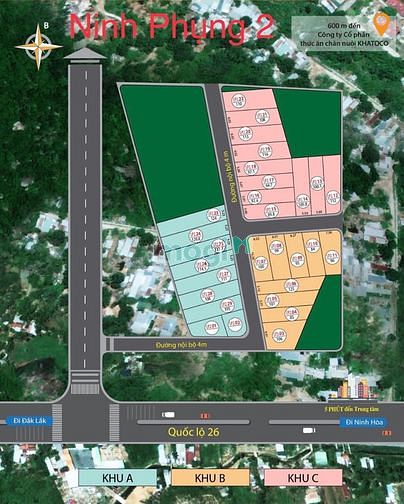Click the horizontal 'Đường nội bộ 4m' label
Screen dimensions: 404x504
click(x=181, y=345)
